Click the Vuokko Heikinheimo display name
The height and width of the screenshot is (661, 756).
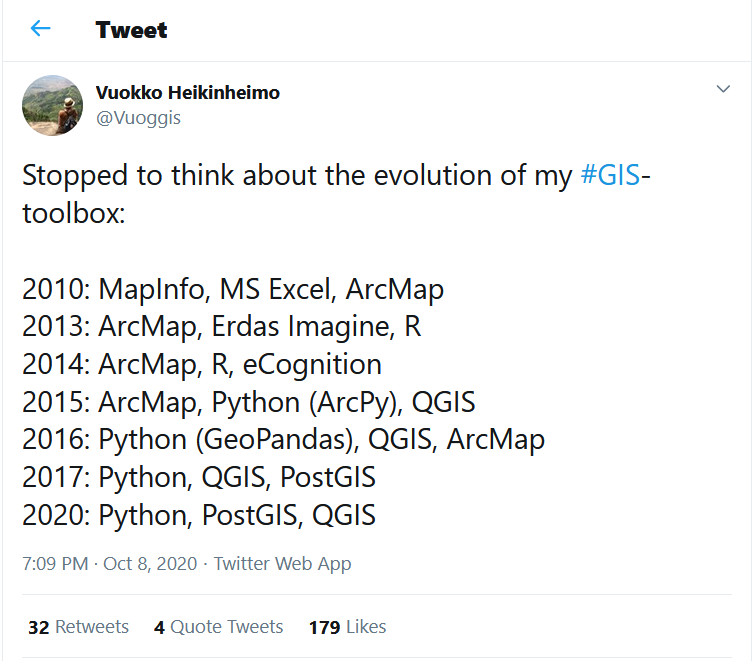[188, 93]
